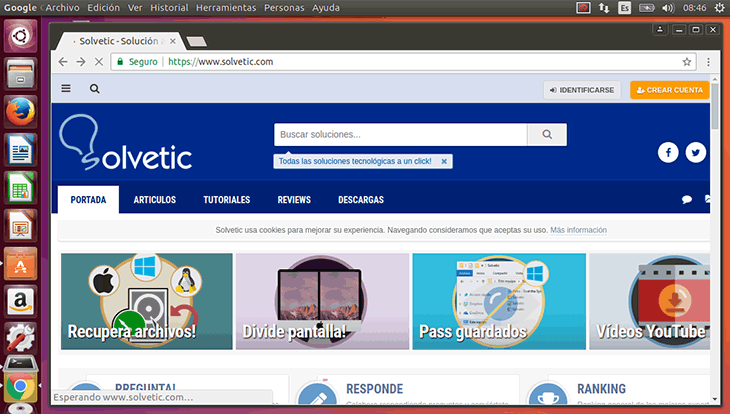
Task: Launch Firefox from the dock
Action: pyautogui.click(x=20, y=112)
